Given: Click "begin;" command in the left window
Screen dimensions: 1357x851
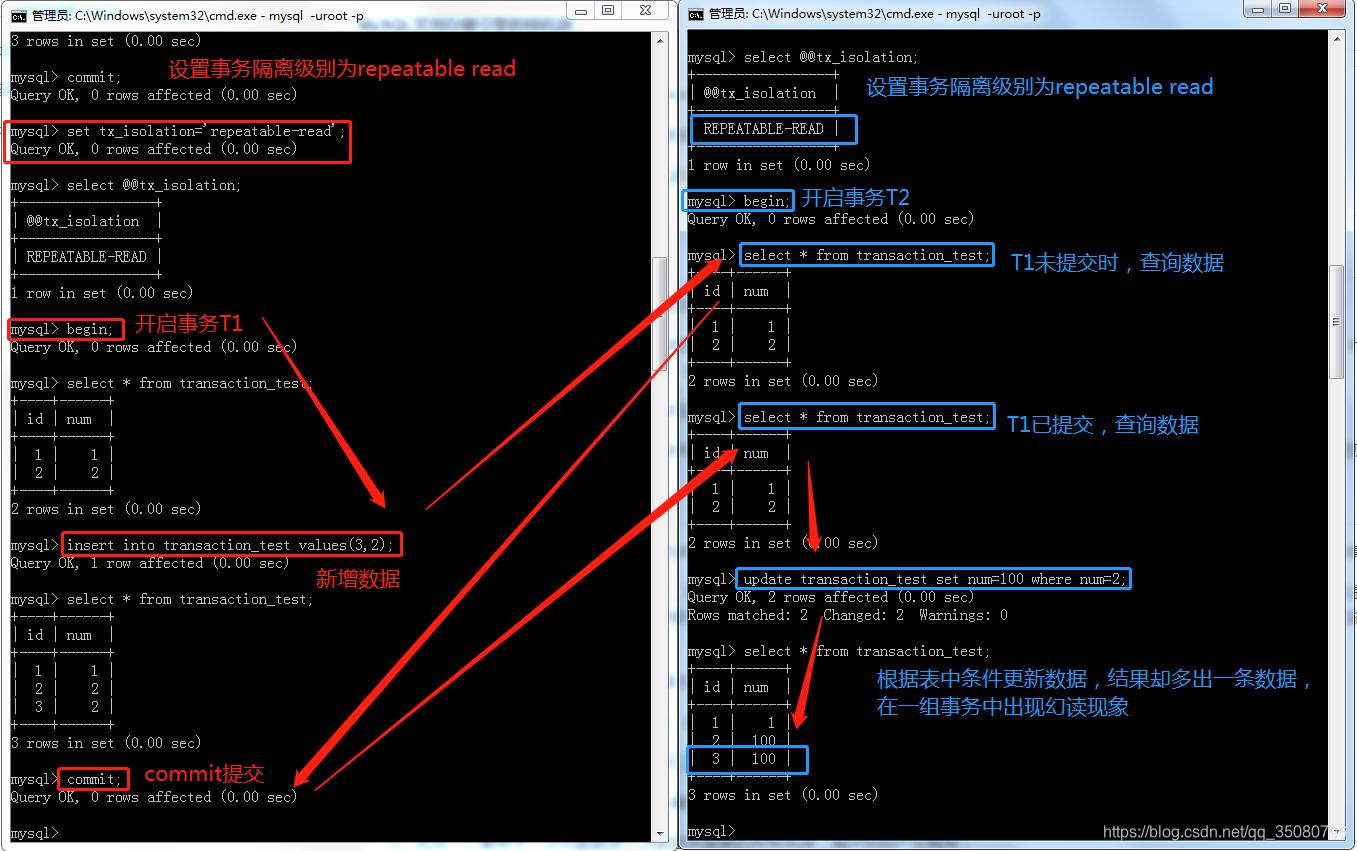Looking at the screenshot, I should click(x=62, y=329).
